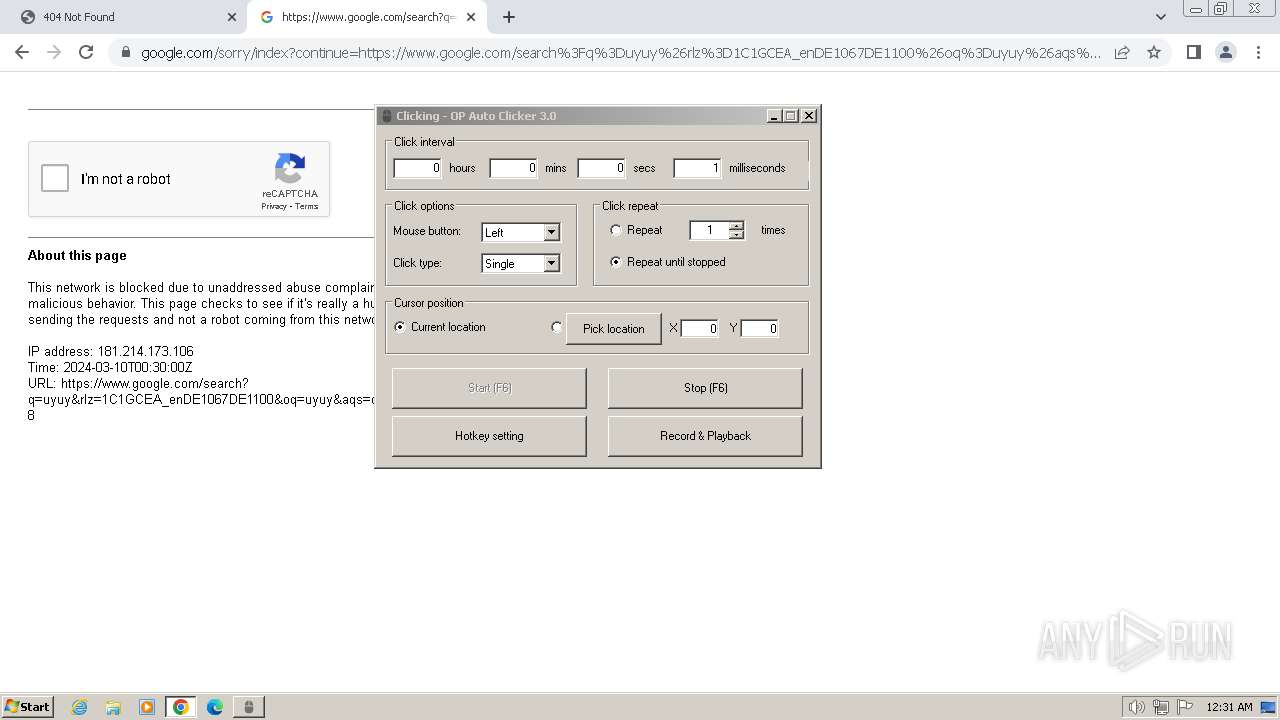The height and width of the screenshot is (720, 1280).
Task: Click the taskbar clock 12:31 AM
Action: click(x=1229, y=707)
